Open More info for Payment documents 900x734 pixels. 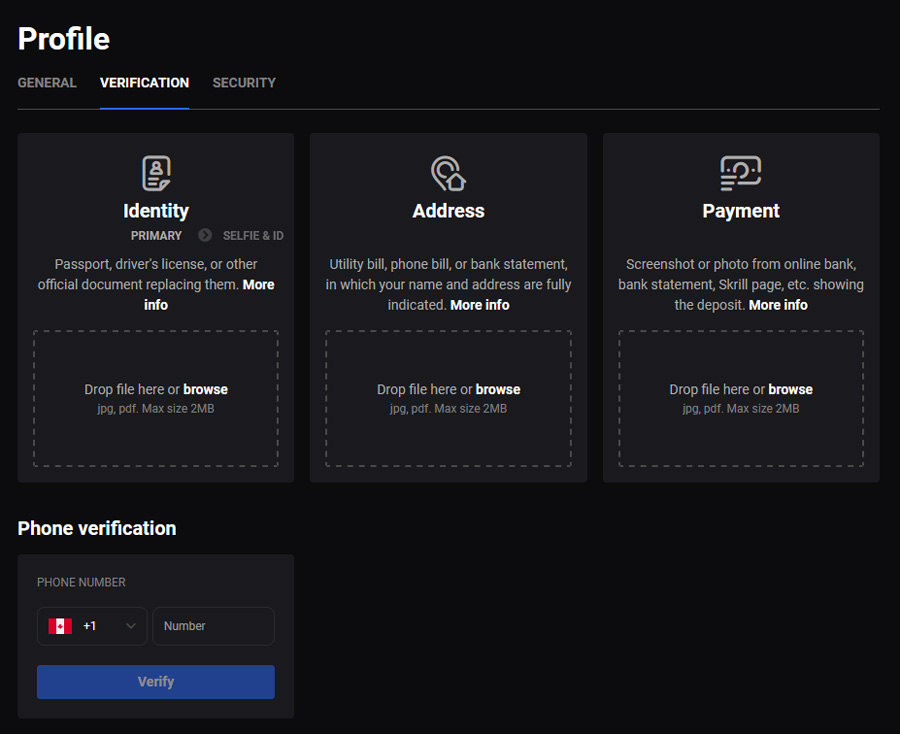point(778,305)
